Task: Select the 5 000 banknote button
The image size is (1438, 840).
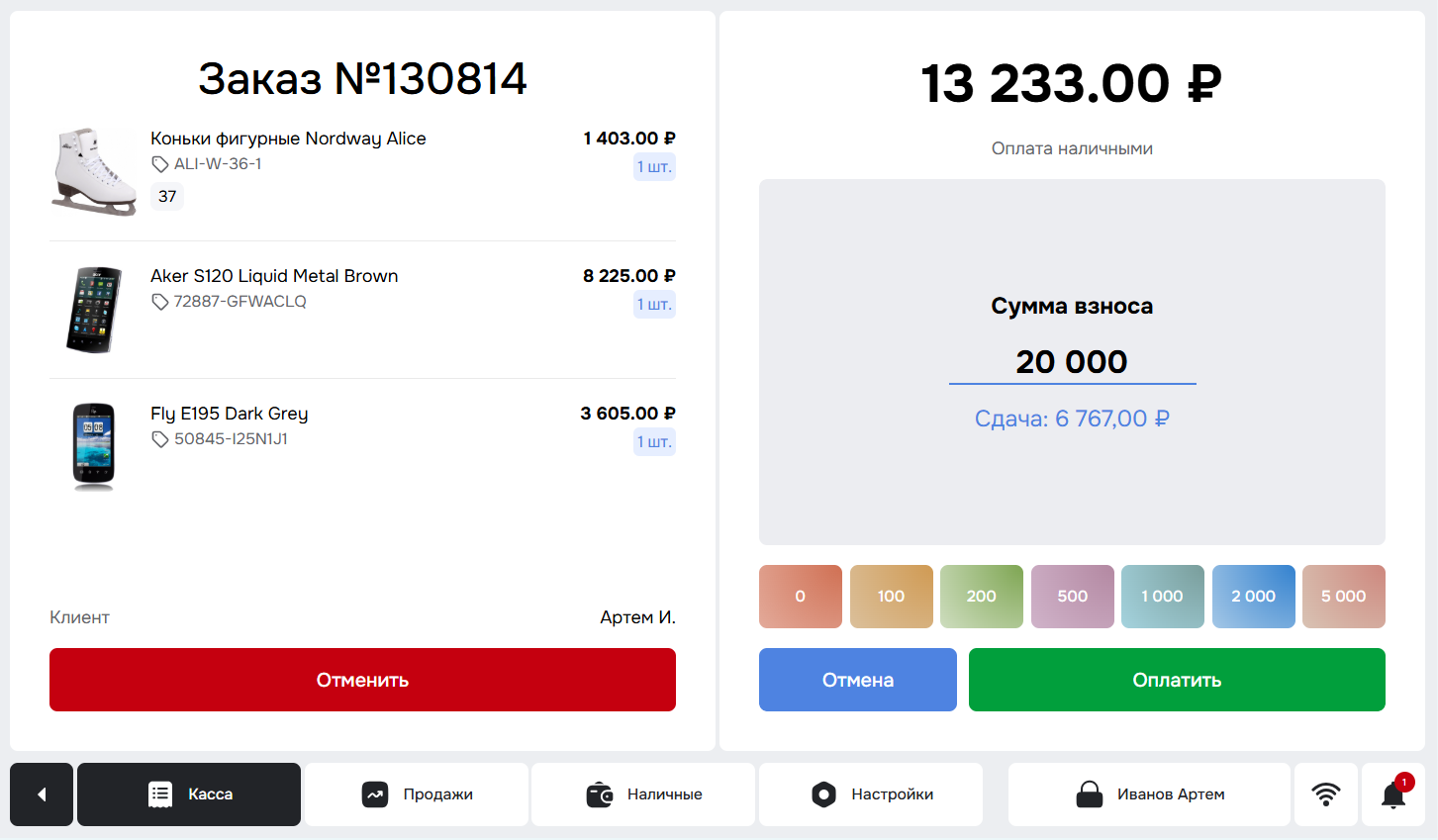Action: pos(1344,597)
